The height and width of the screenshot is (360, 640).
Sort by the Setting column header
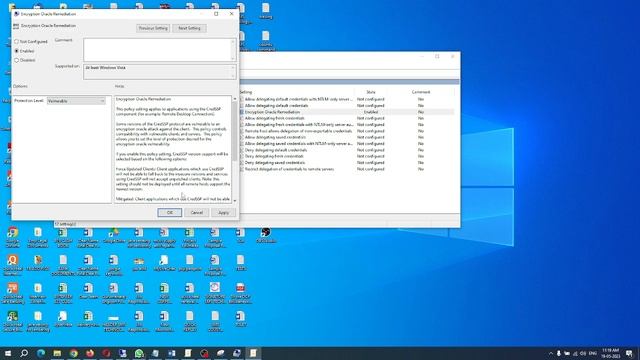(x=246, y=92)
